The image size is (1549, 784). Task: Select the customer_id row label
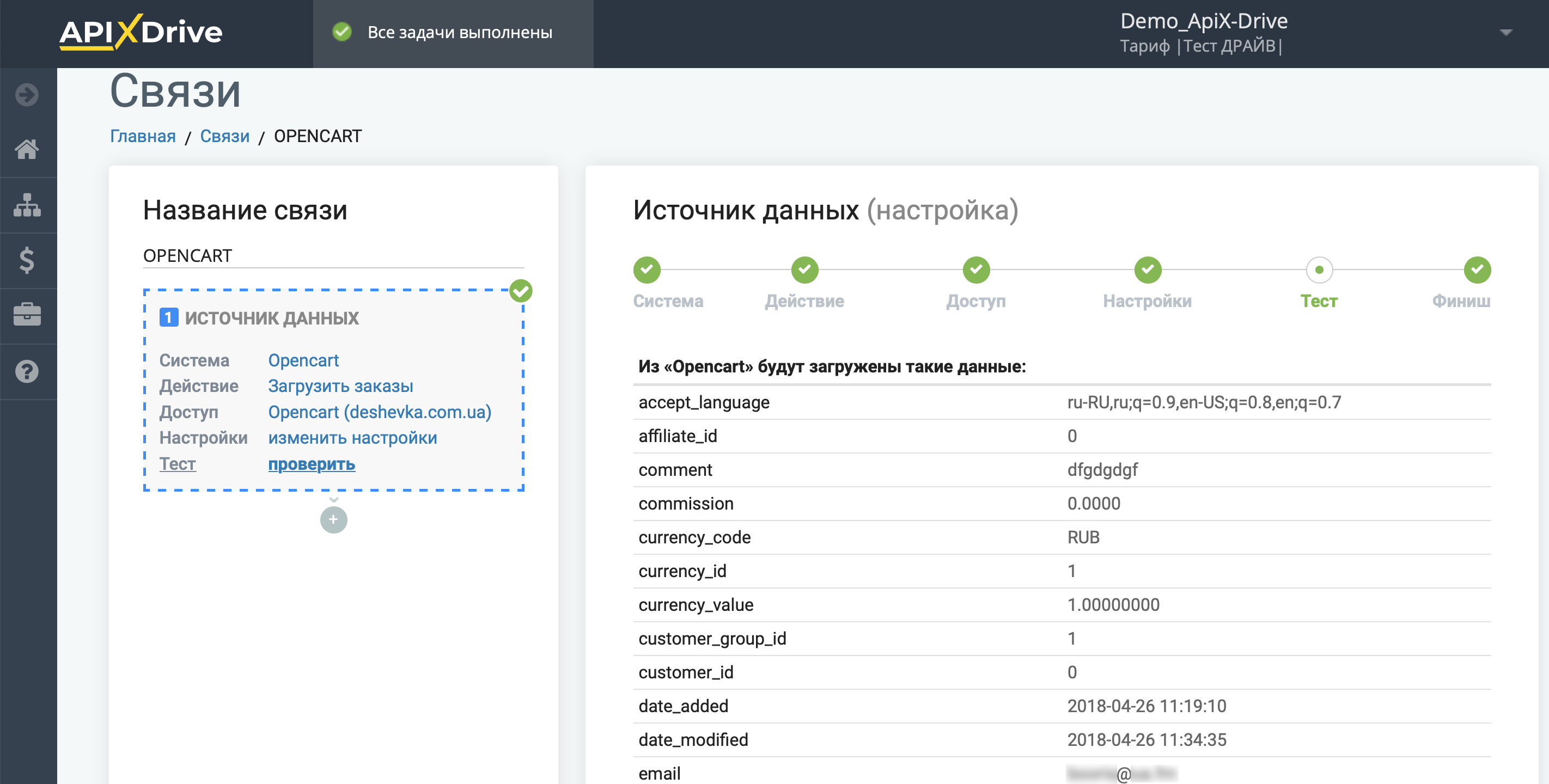click(686, 672)
